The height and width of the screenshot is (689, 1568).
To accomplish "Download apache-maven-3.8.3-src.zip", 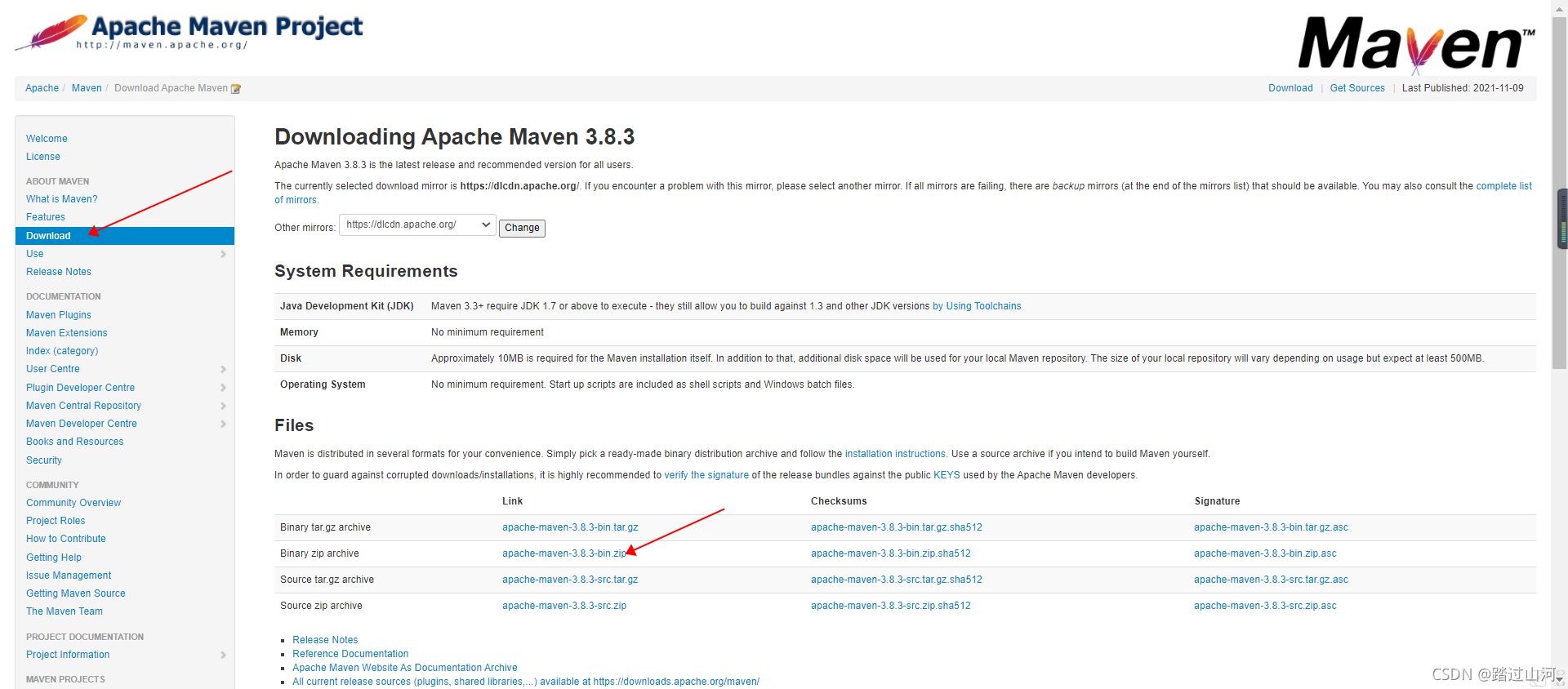I will 564,606.
